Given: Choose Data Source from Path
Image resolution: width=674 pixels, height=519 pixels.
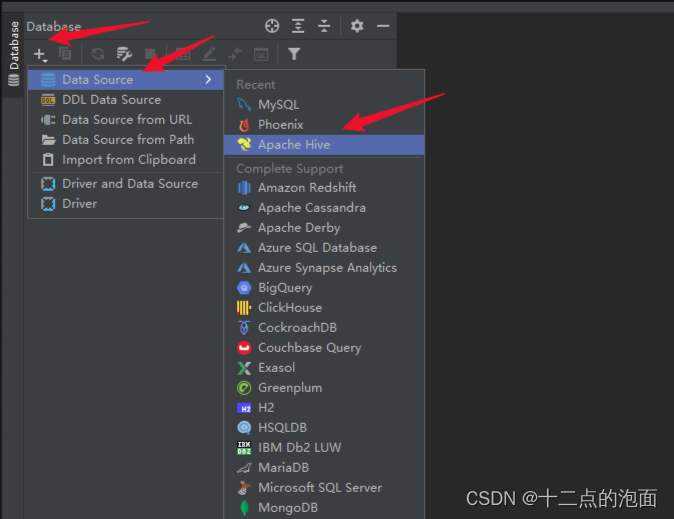Looking at the screenshot, I should tap(126, 140).
